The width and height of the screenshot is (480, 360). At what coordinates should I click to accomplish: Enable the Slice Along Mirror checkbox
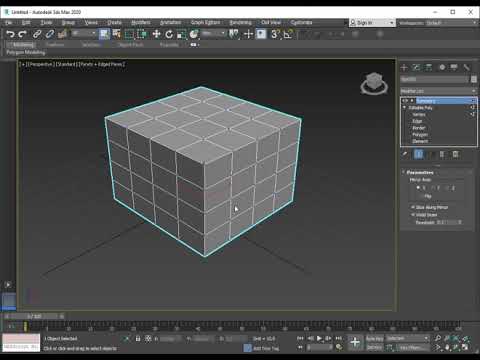coord(413,207)
